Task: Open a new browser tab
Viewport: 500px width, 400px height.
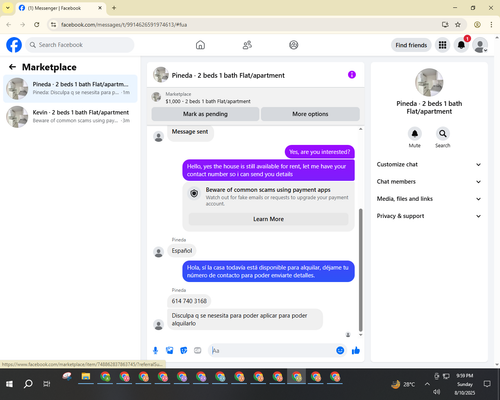Action: click(x=114, y=8)
